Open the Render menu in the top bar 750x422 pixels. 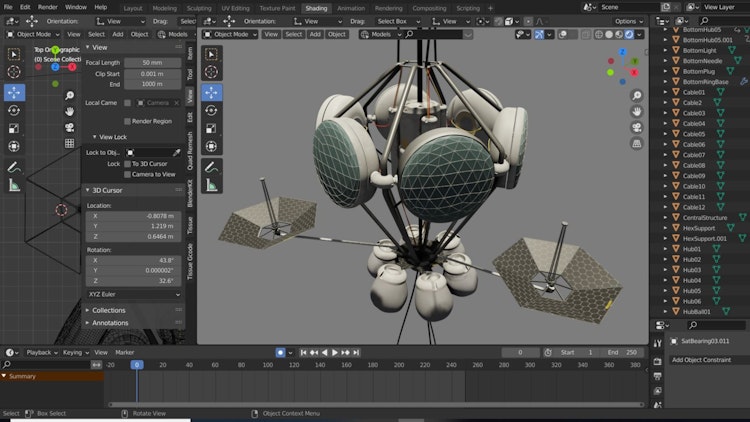click(47, 7)
